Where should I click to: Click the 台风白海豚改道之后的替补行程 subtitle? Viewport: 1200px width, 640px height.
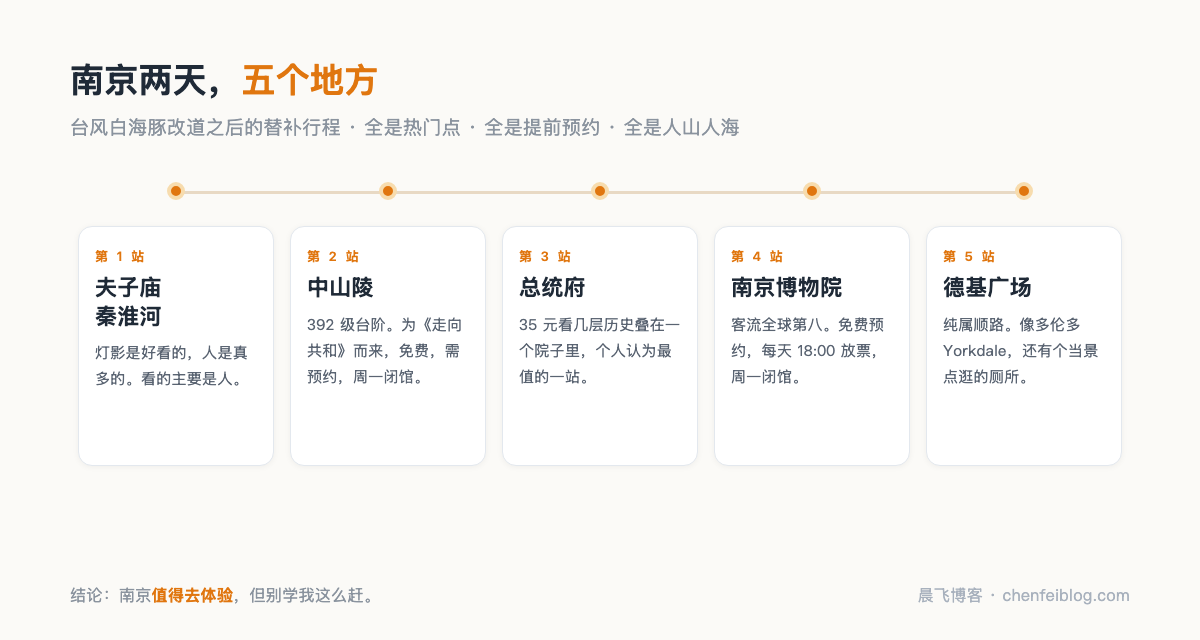pos(206,128)
